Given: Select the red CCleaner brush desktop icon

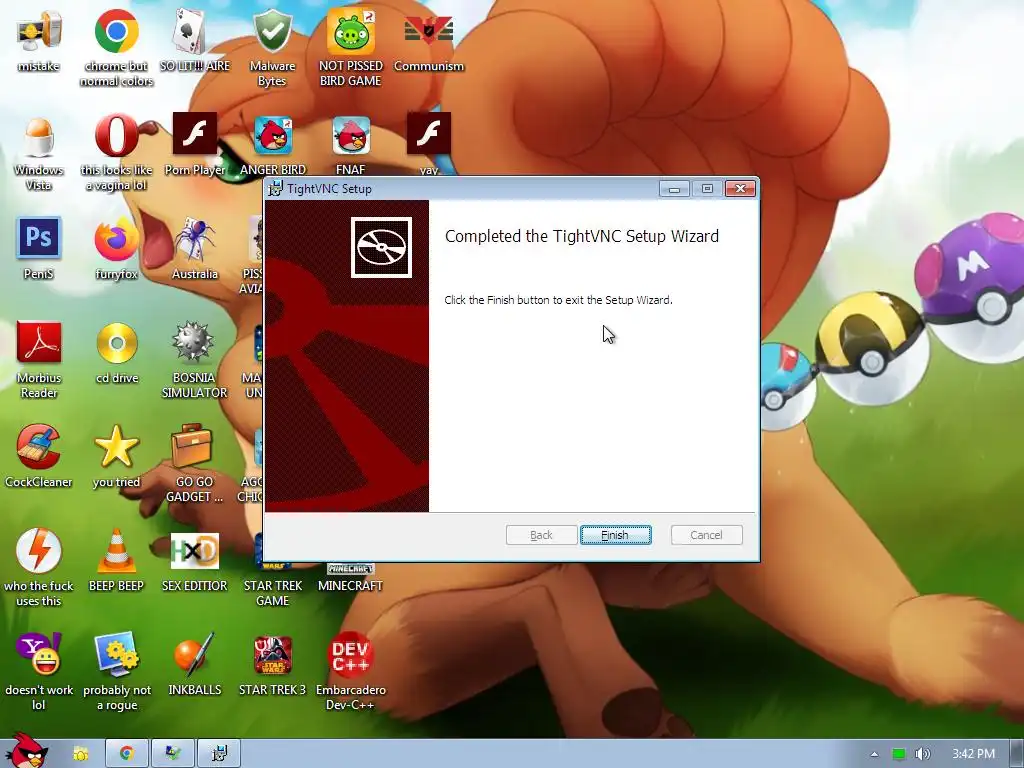Looking at the screenshot, I should (x=39, y=456).
